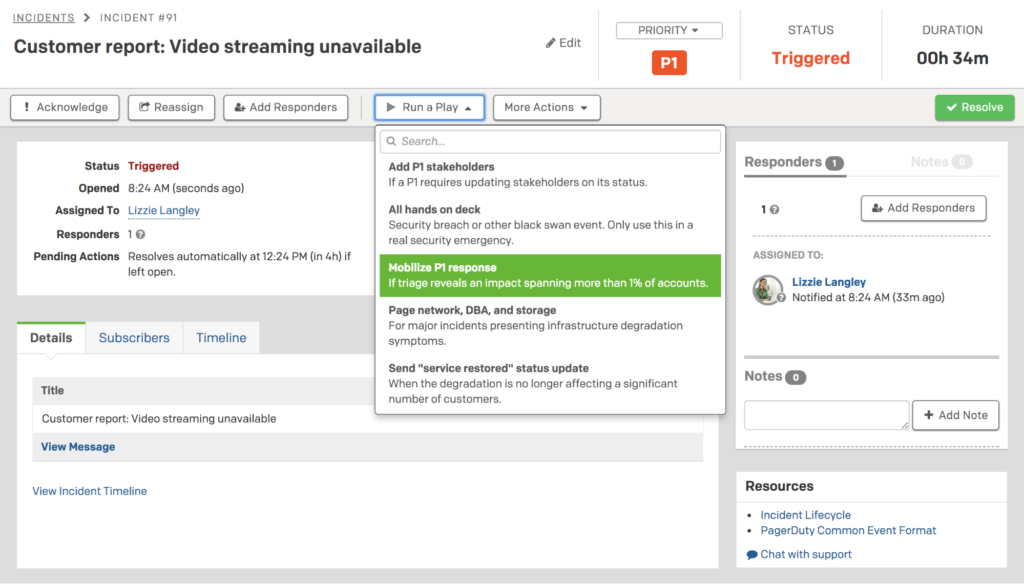Open the Incident Lifecycle resource link
The height and width of the screenshot is (584, 1024).
point(805,515)
